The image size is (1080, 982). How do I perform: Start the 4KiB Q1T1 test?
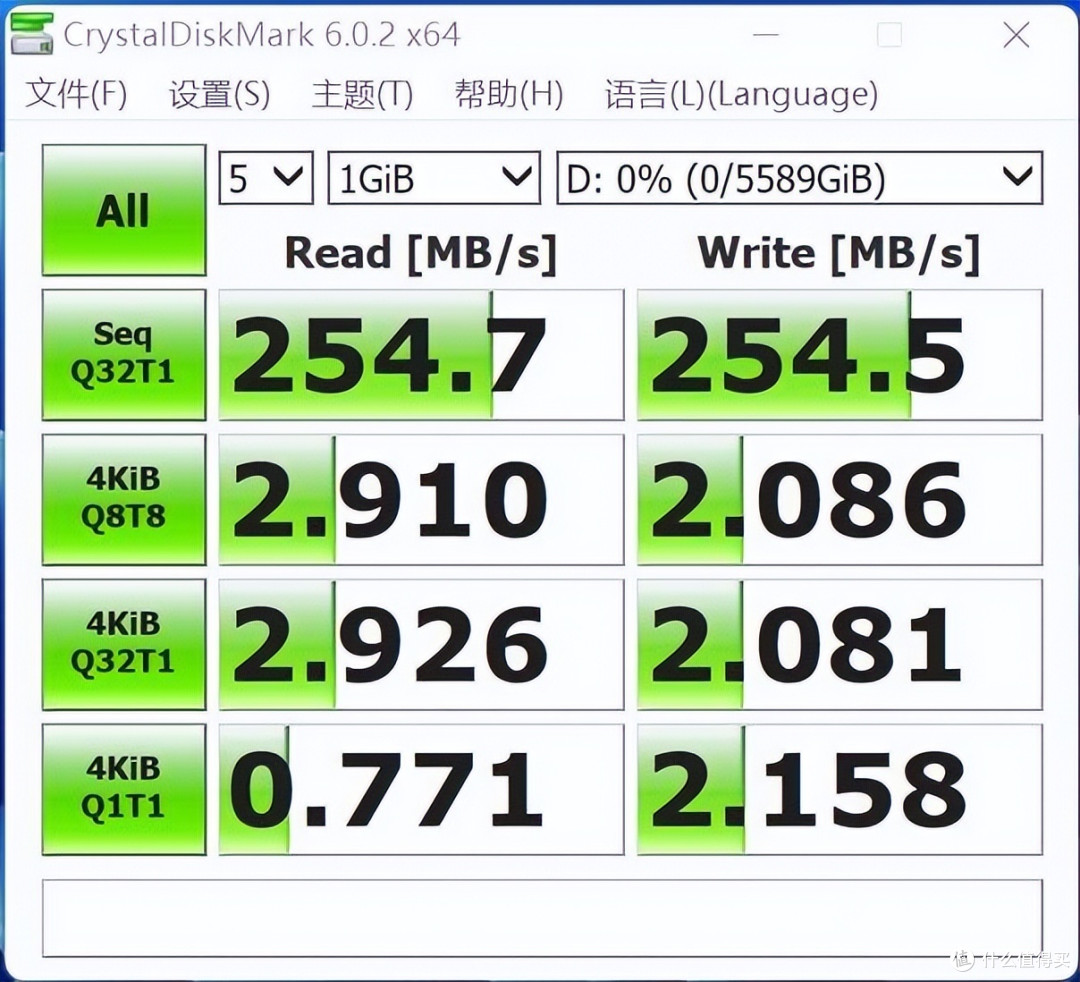pos(124,789)
